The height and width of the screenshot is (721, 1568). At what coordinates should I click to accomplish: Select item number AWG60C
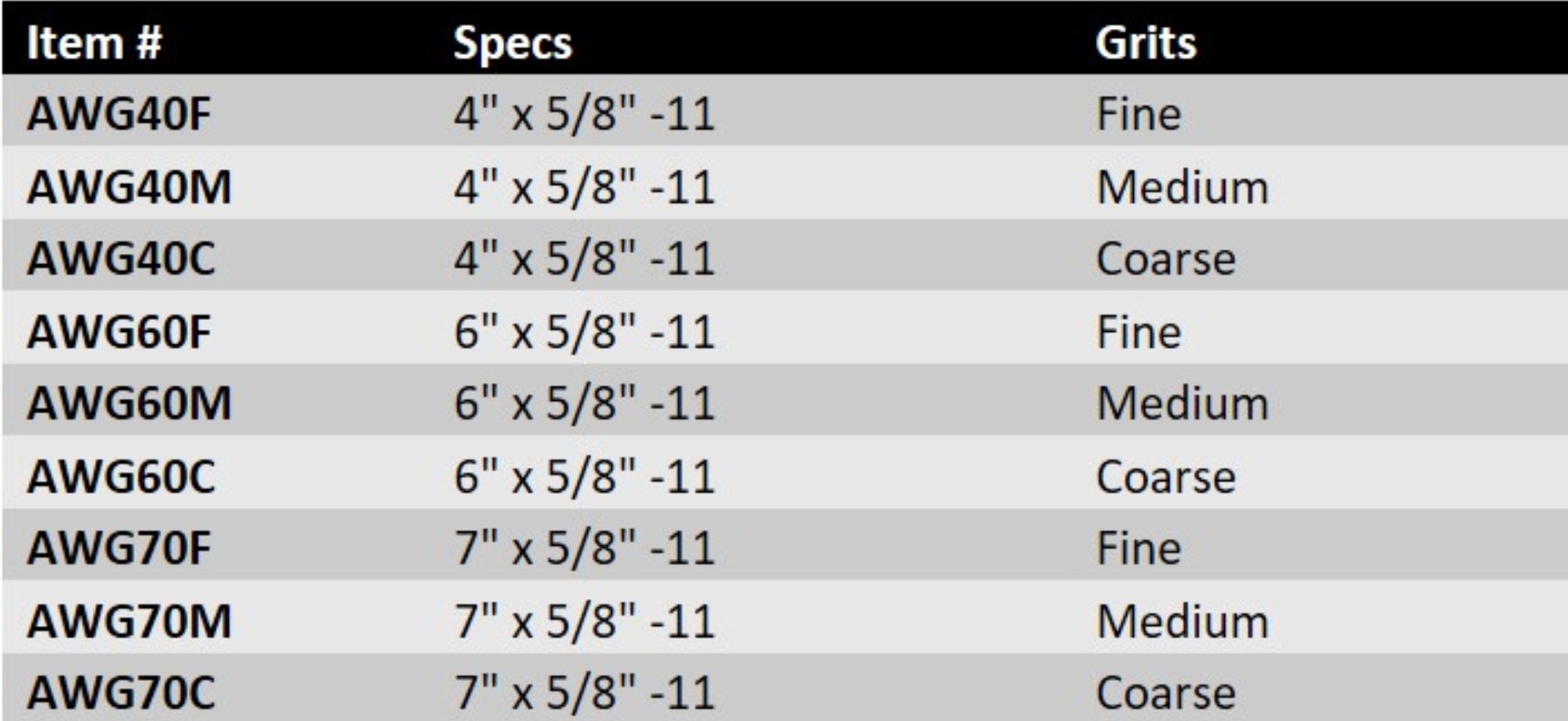tap(121, 476)
